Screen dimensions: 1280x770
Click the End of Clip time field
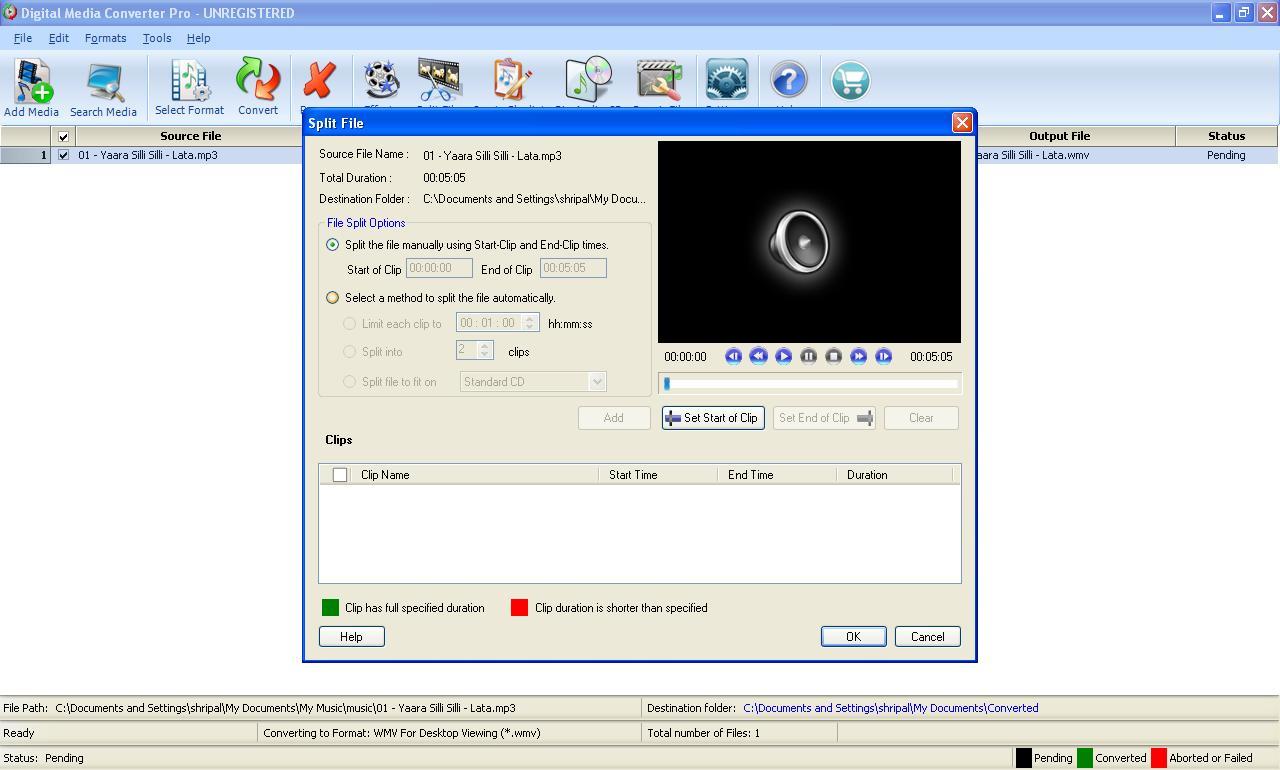[x=573, y=268]
